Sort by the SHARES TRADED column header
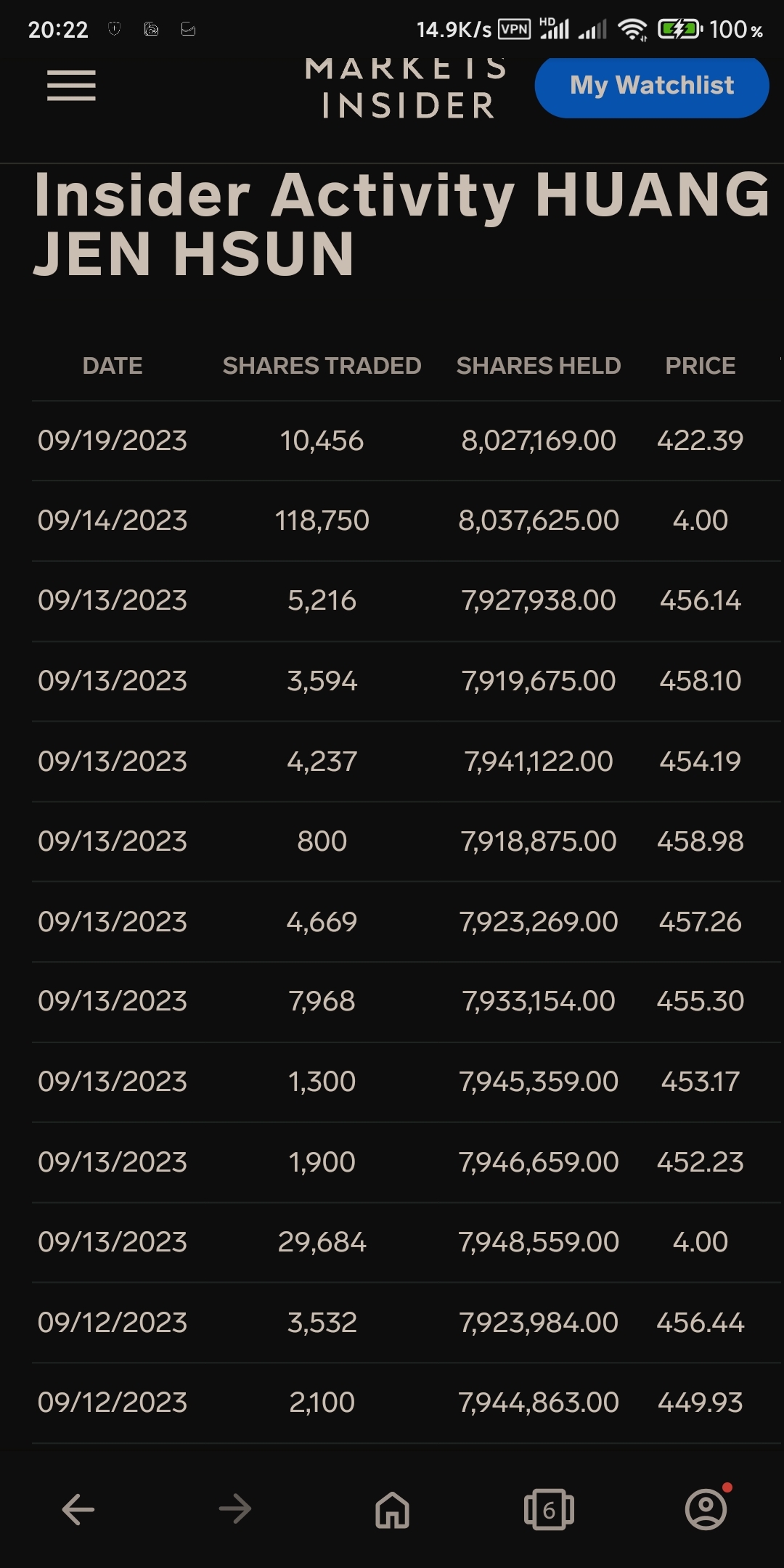784x1568 pixels. pyautogui.click(x=322, y=366)
